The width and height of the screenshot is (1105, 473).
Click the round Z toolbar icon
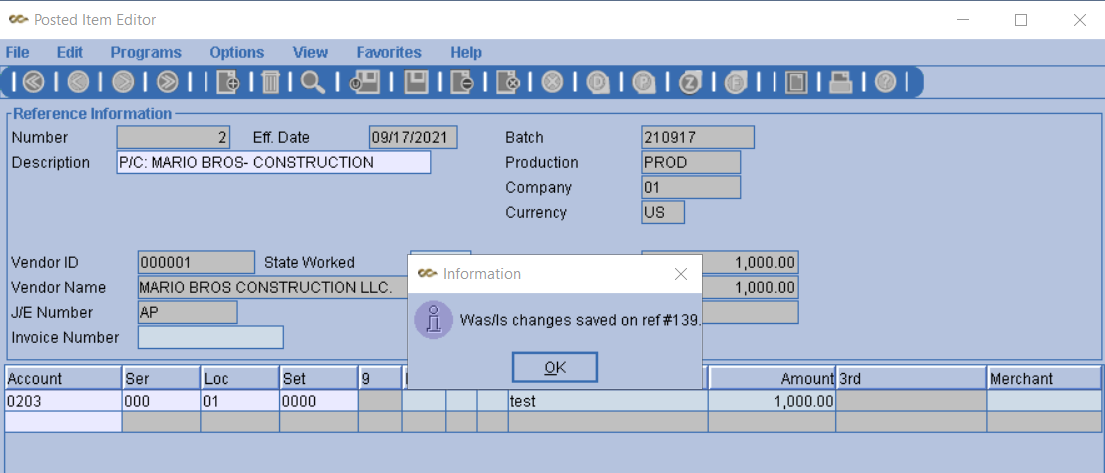689,82
